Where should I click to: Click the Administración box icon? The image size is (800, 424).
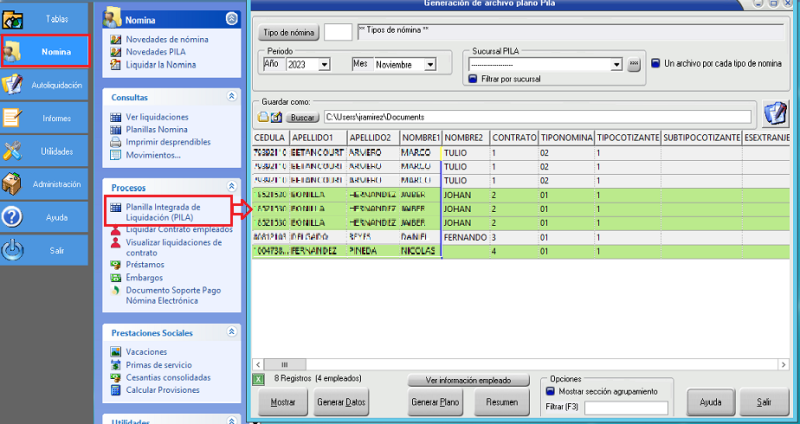click(13, 184)
